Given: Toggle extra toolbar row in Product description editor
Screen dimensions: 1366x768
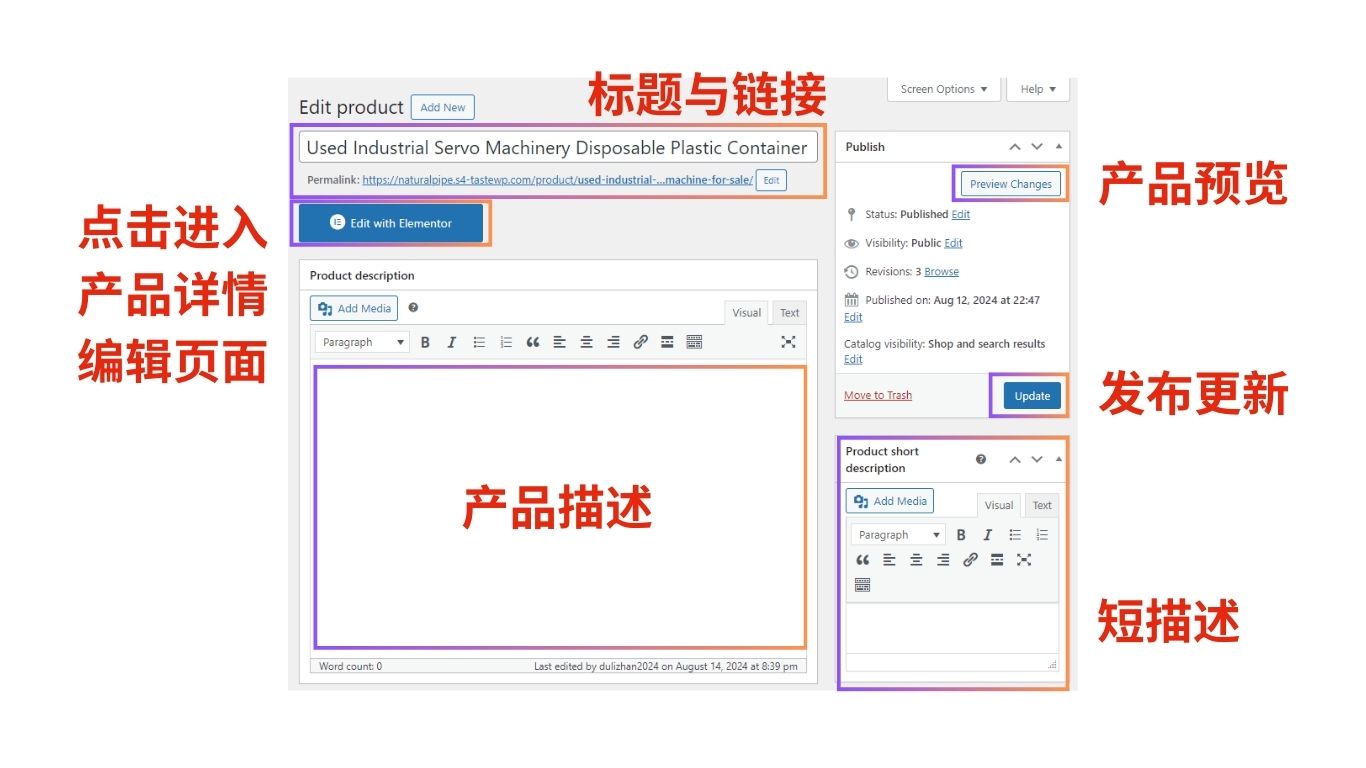Looking at the screenshot, I should coord(694,342).
